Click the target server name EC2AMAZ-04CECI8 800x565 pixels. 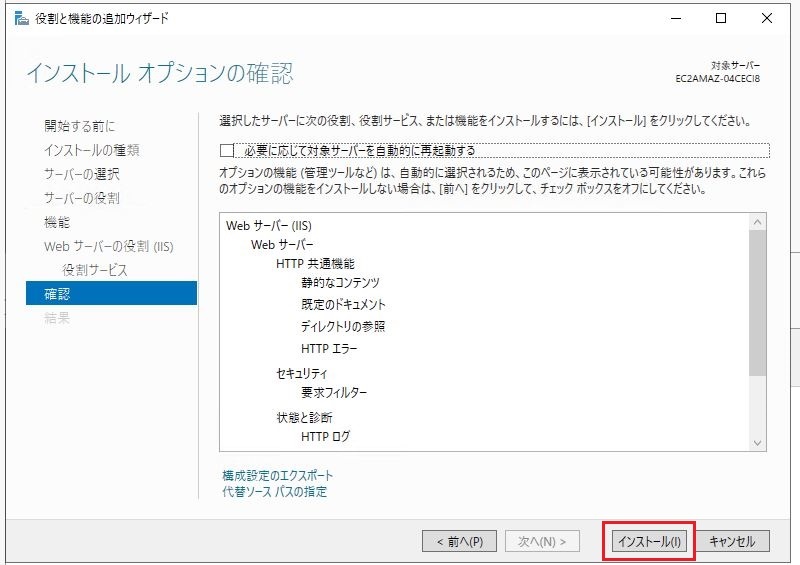717,79
